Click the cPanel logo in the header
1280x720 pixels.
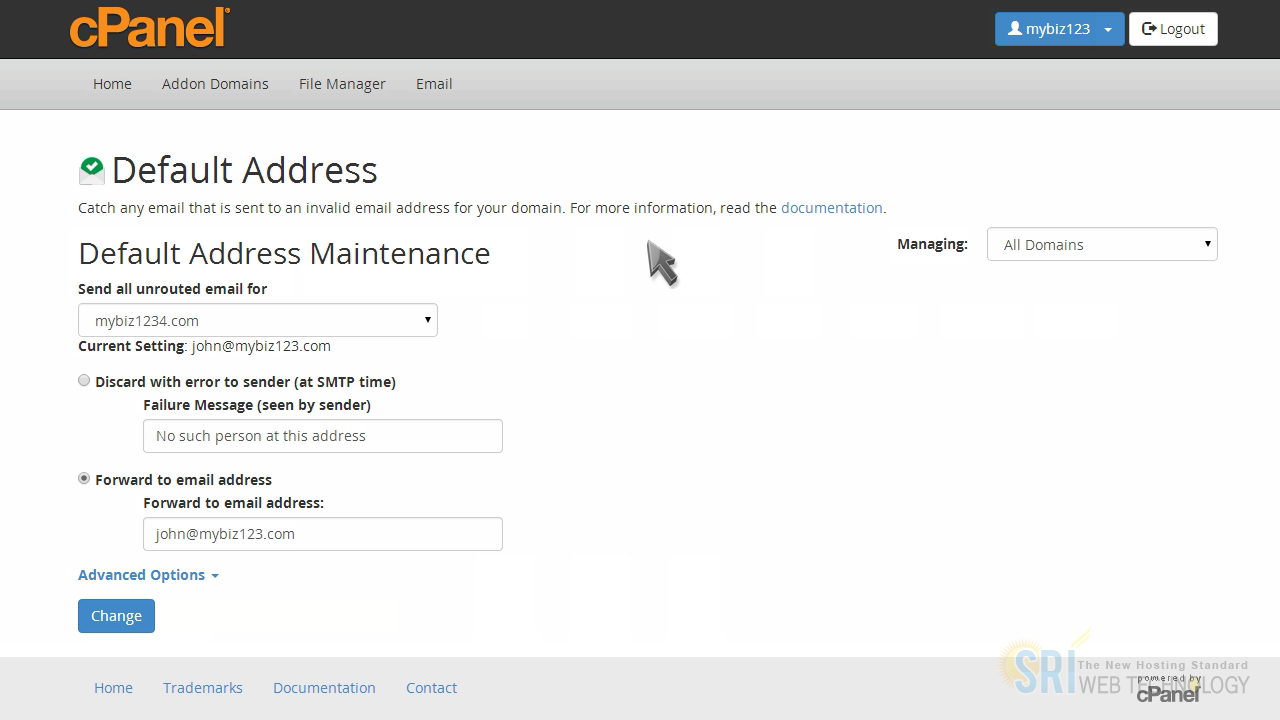(x=150, y=27)
